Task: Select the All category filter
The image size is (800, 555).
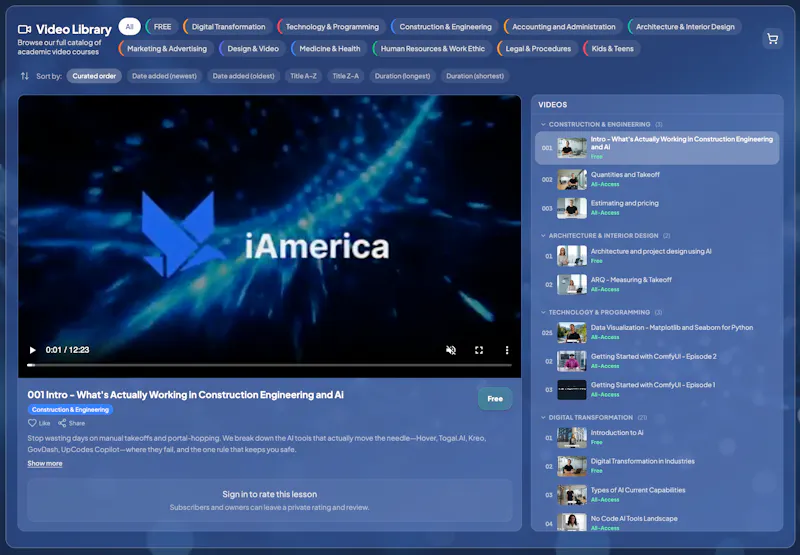Action: (x=130, y=27)
